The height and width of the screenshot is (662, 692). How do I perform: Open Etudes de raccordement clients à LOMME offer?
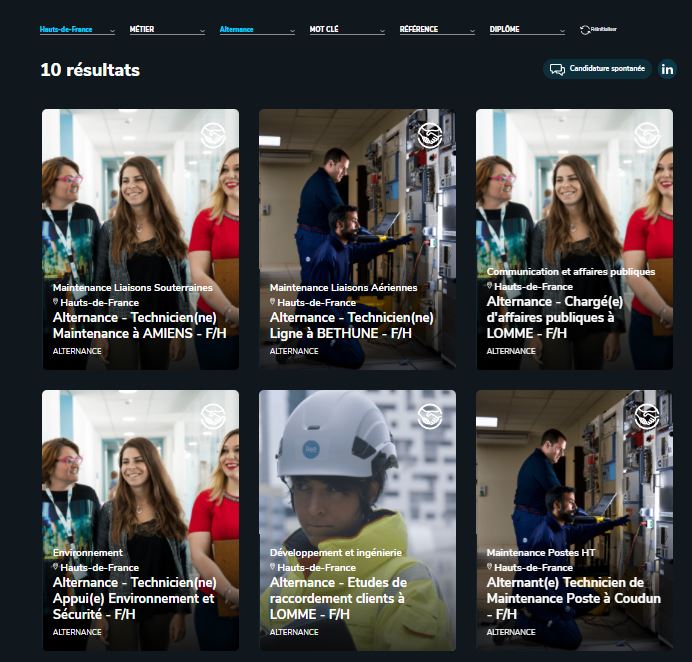pyautogui.click(x=338, y=598)
